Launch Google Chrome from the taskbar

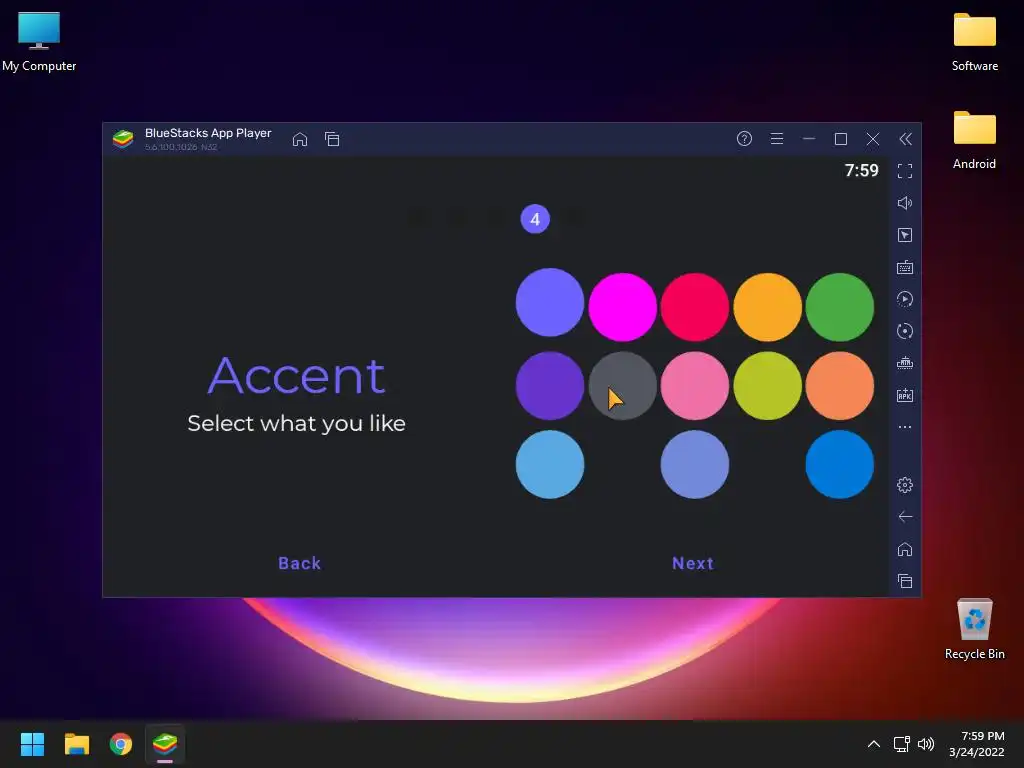[121, 744]
